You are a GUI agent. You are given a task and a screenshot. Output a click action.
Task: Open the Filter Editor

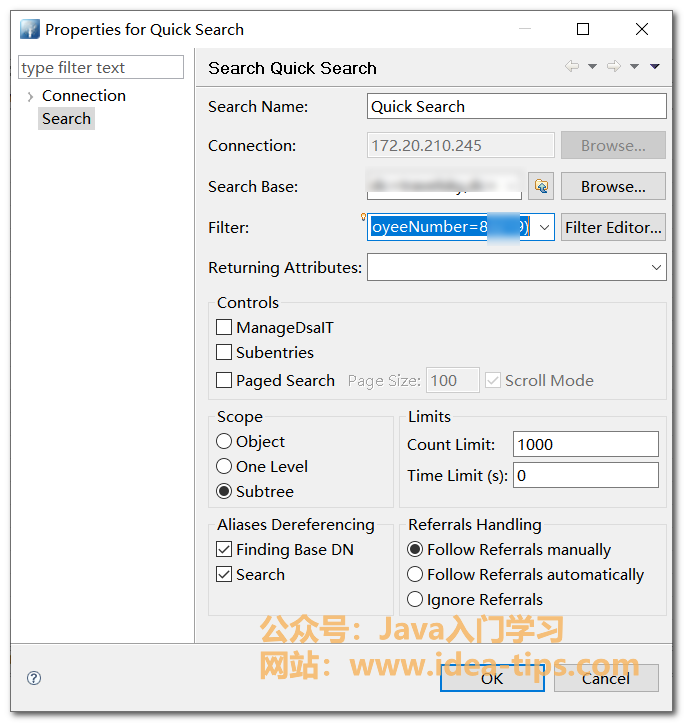pos(613,227)
